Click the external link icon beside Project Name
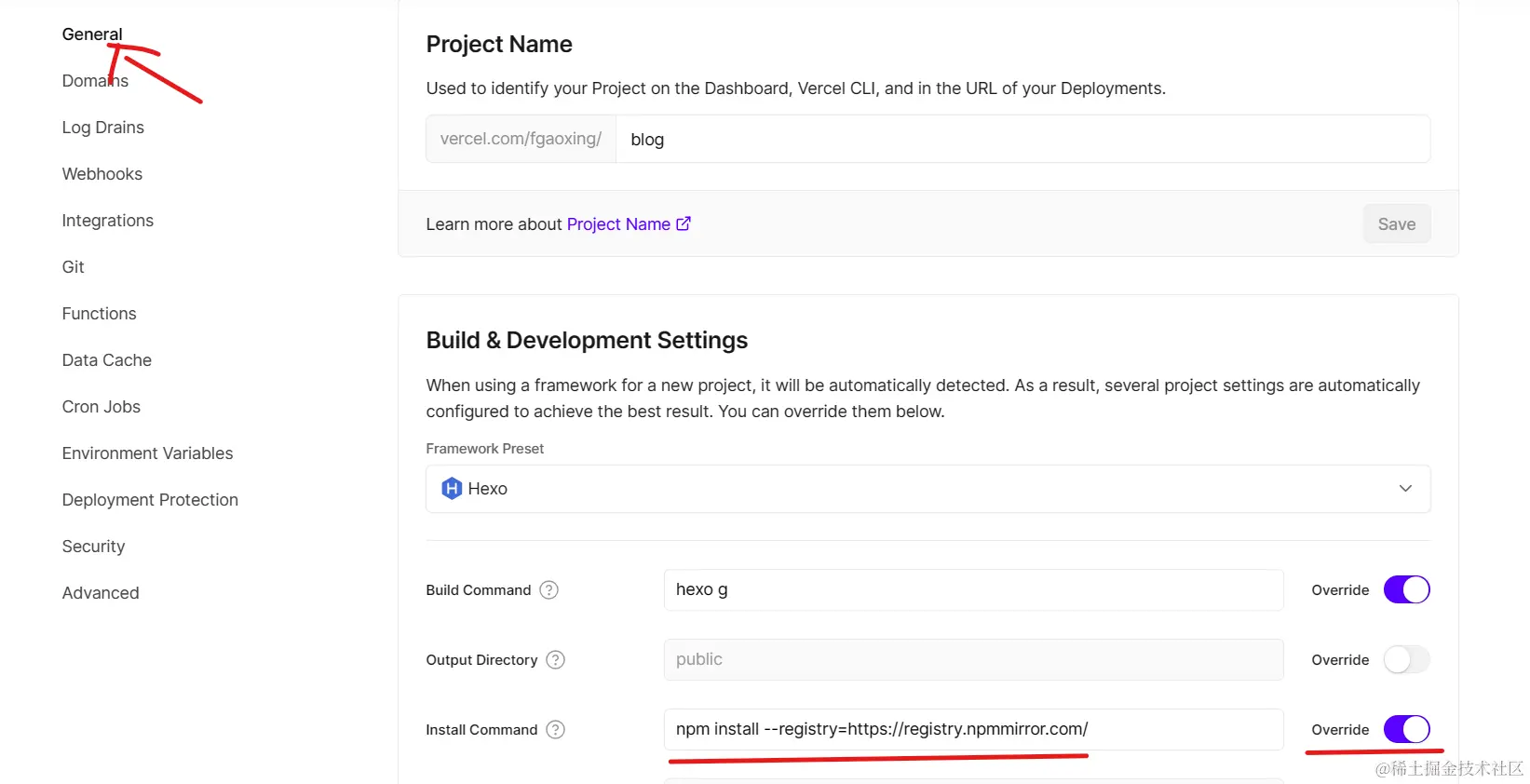Screen dimensions: 1530x784 [684, 223]
